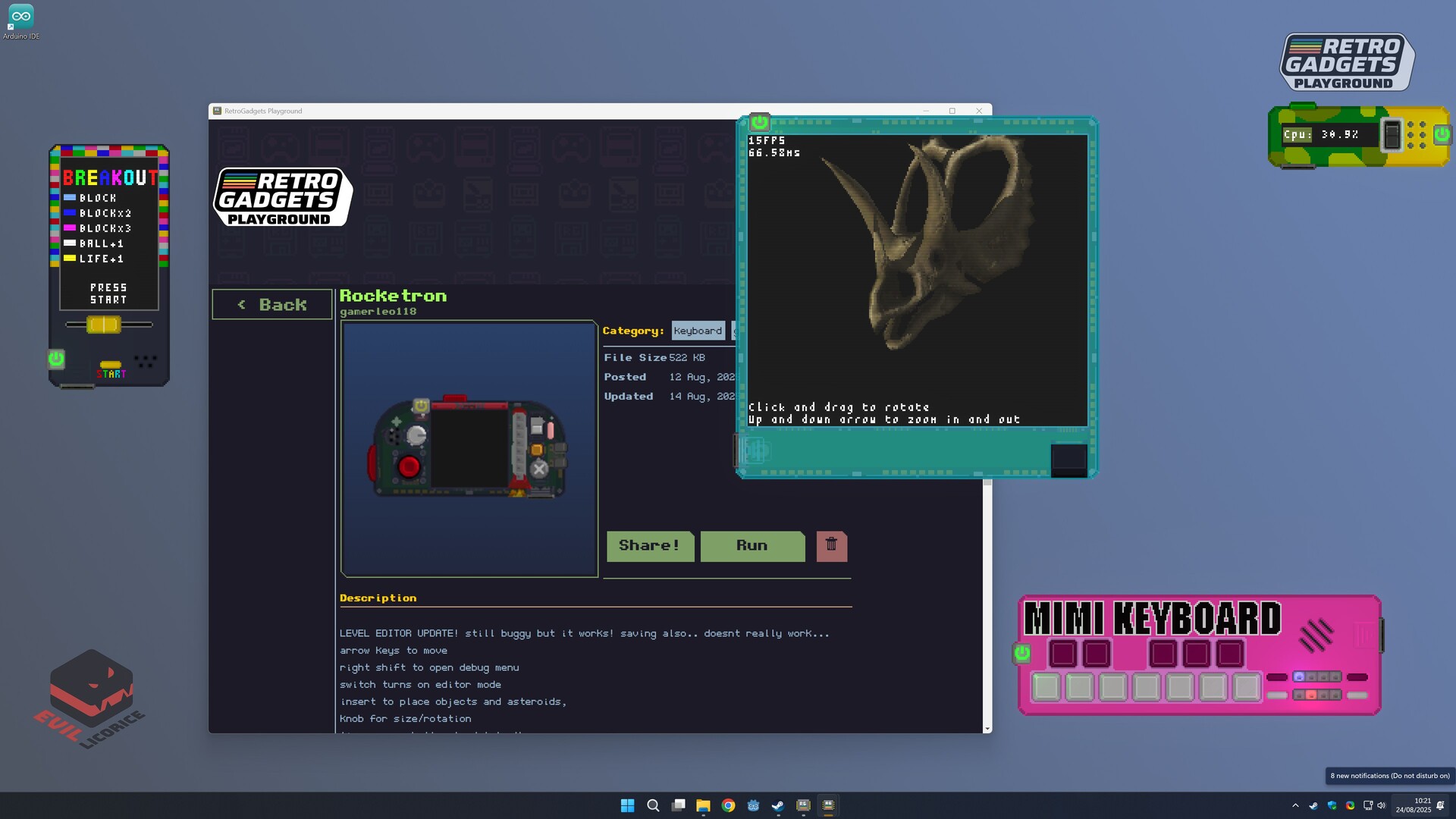
Task: Open Steam from the taskbar
Action: point(778,805)
